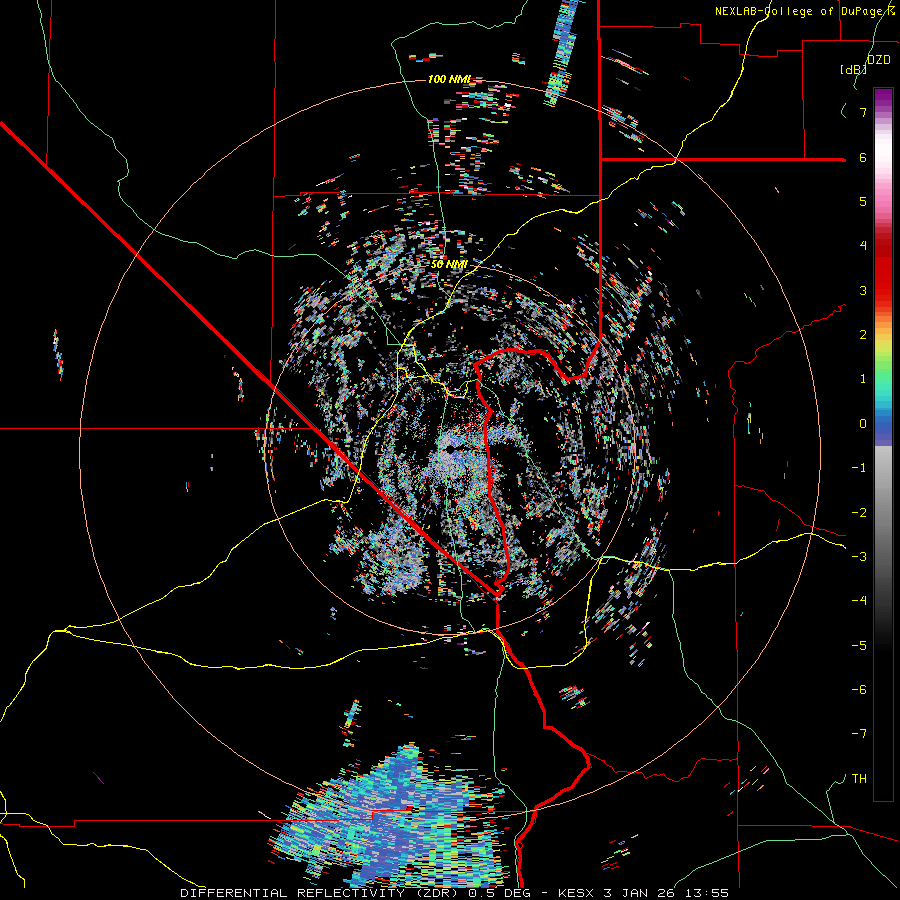The height and width of the screenshot is (900, 900).
Task: Click the -7 value on the dB scale
Action: [859, 734]
